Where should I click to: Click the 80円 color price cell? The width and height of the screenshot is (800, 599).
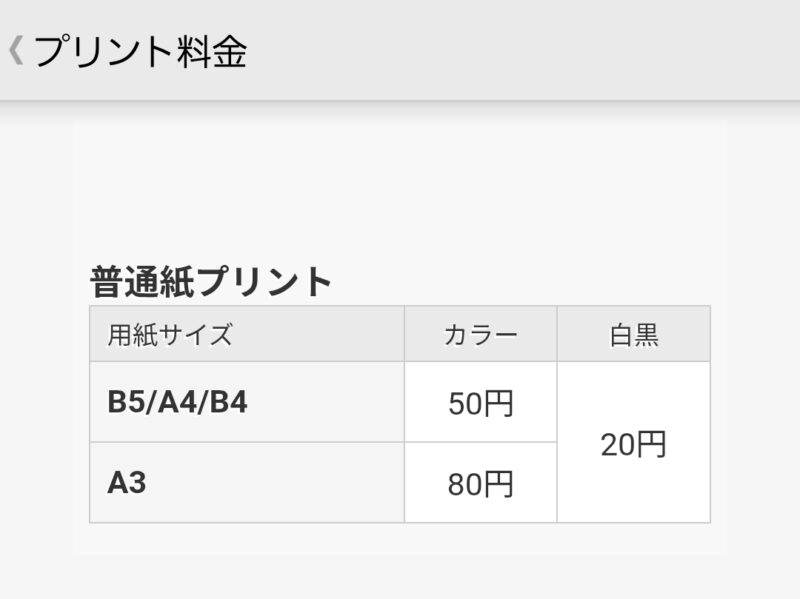480,484
